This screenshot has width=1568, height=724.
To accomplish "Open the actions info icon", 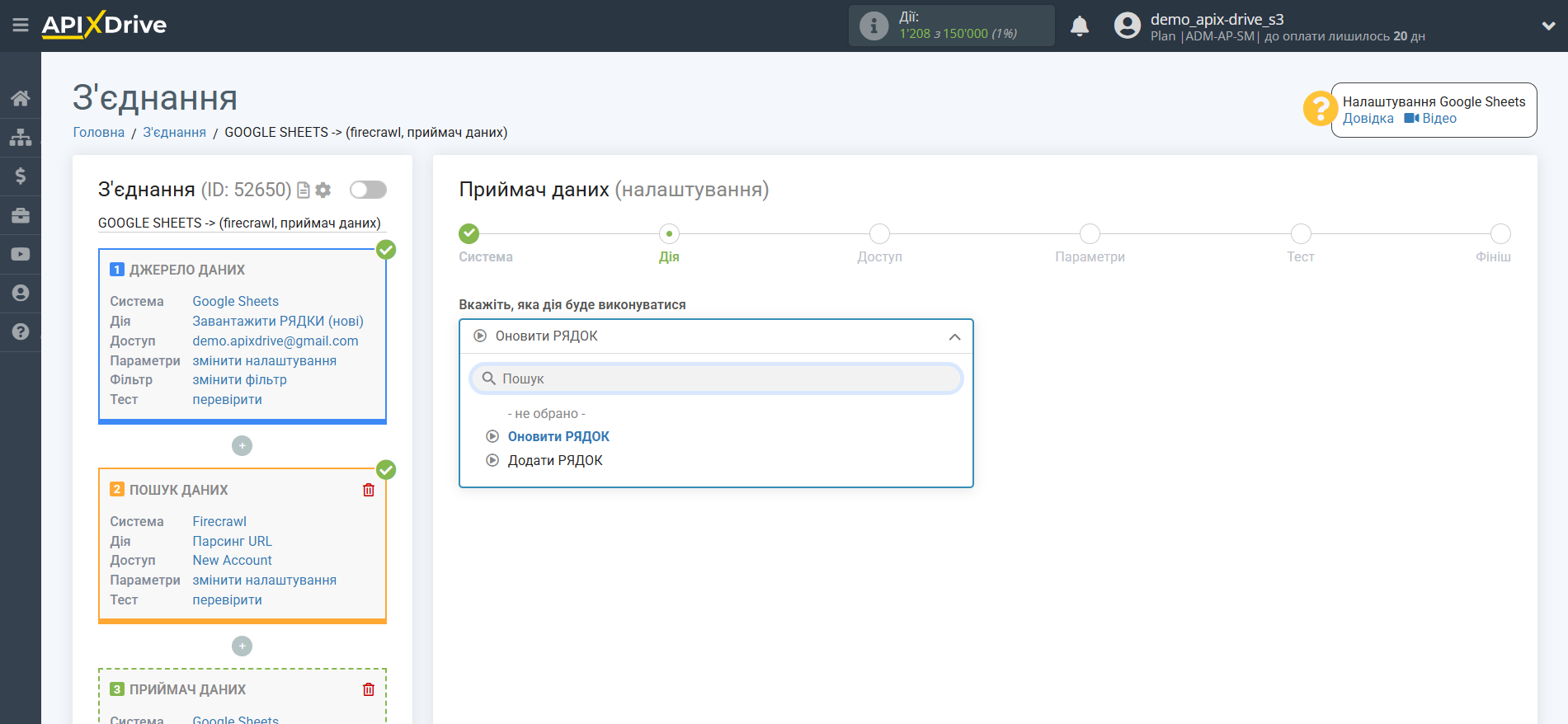I will (x=873, y=26).
